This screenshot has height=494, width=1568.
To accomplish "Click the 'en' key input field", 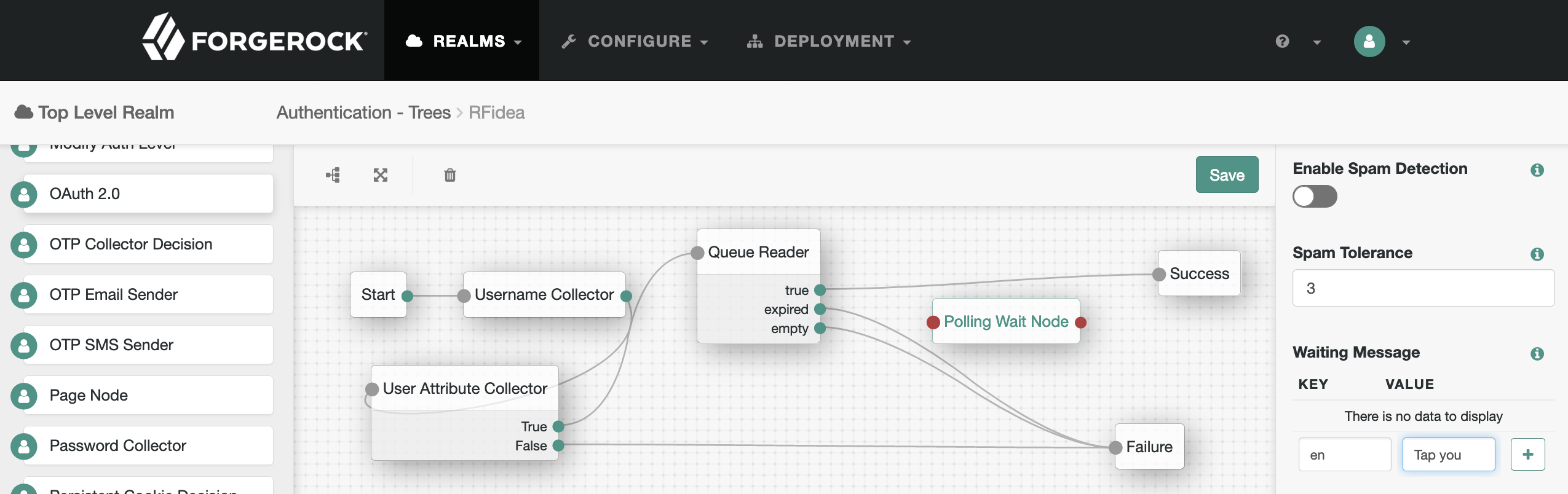I will [x=1345, y=455].
